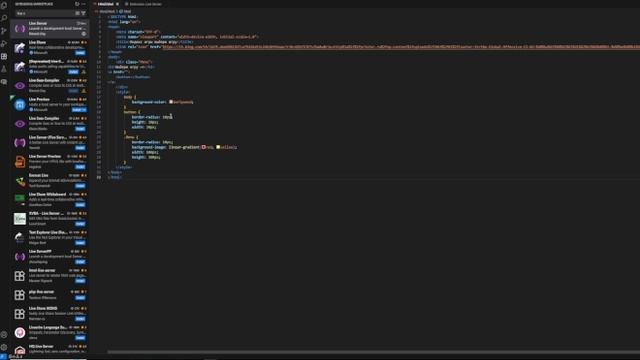Image resolution: width=640 pixels, height=360 pixels.
Task: Select the Live Preview extension icon
Action: 20,105
